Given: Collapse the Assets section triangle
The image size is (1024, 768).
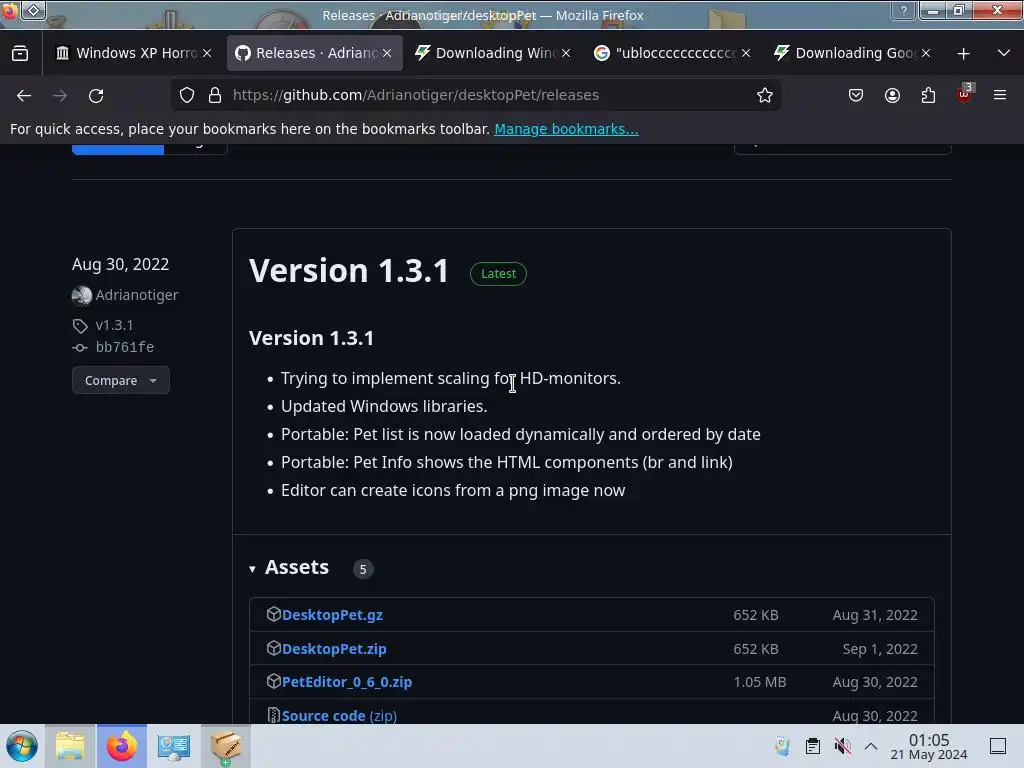Looking at the screenshot, I should point(252,569).
